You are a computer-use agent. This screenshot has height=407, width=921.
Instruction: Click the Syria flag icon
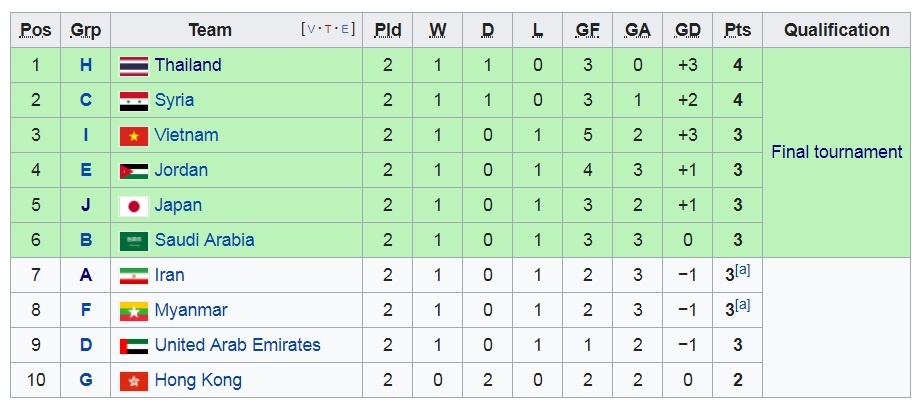coord(134,101)
